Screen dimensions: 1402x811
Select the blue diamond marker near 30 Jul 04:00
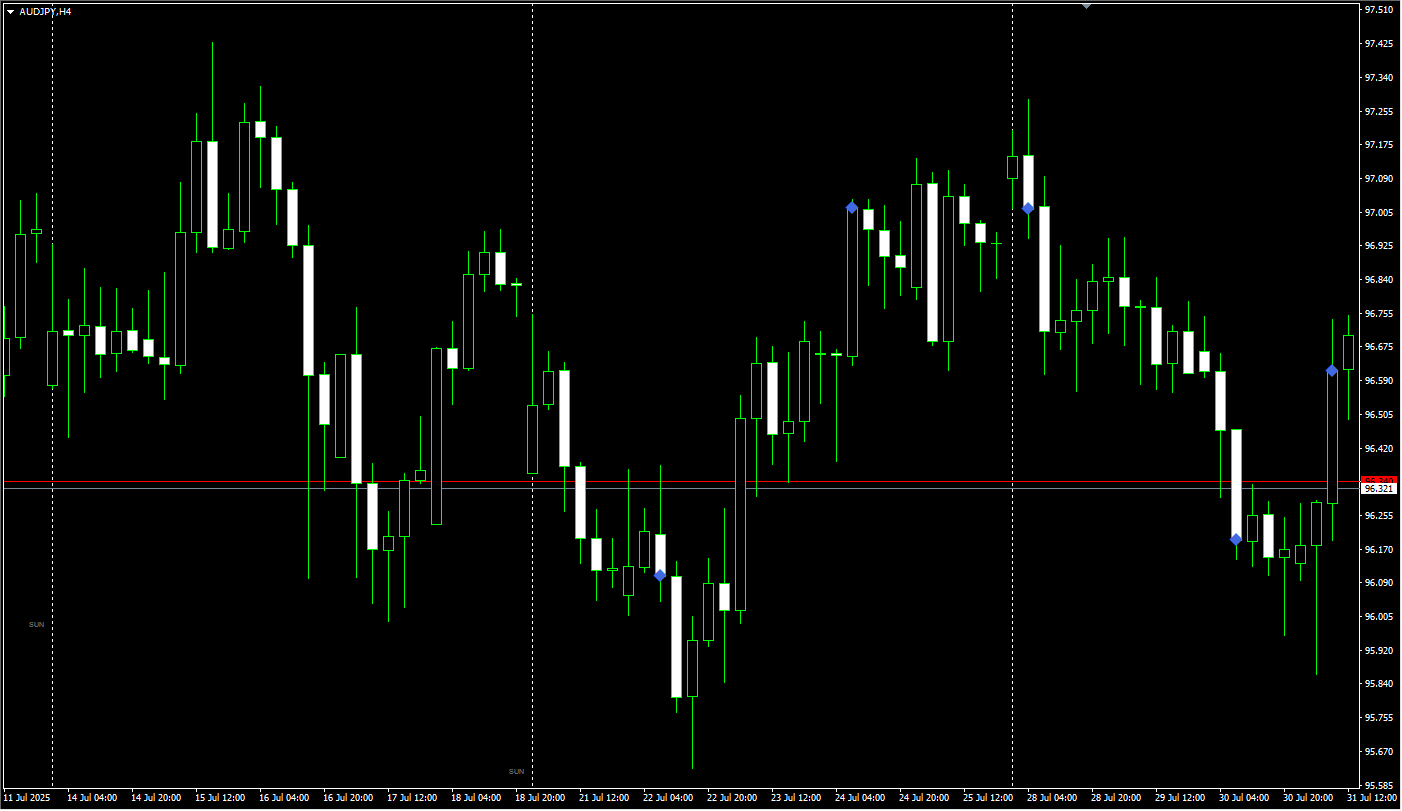click(x=1236, y=539)
